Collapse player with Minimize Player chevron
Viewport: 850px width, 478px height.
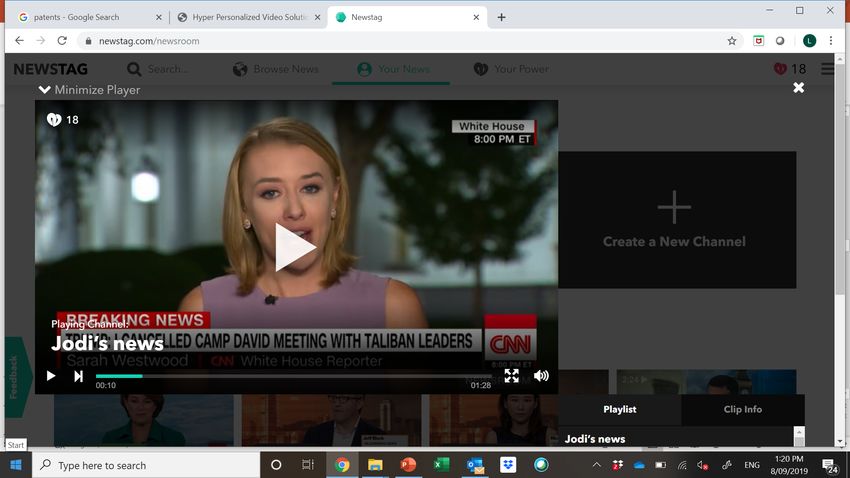[44, 89]
